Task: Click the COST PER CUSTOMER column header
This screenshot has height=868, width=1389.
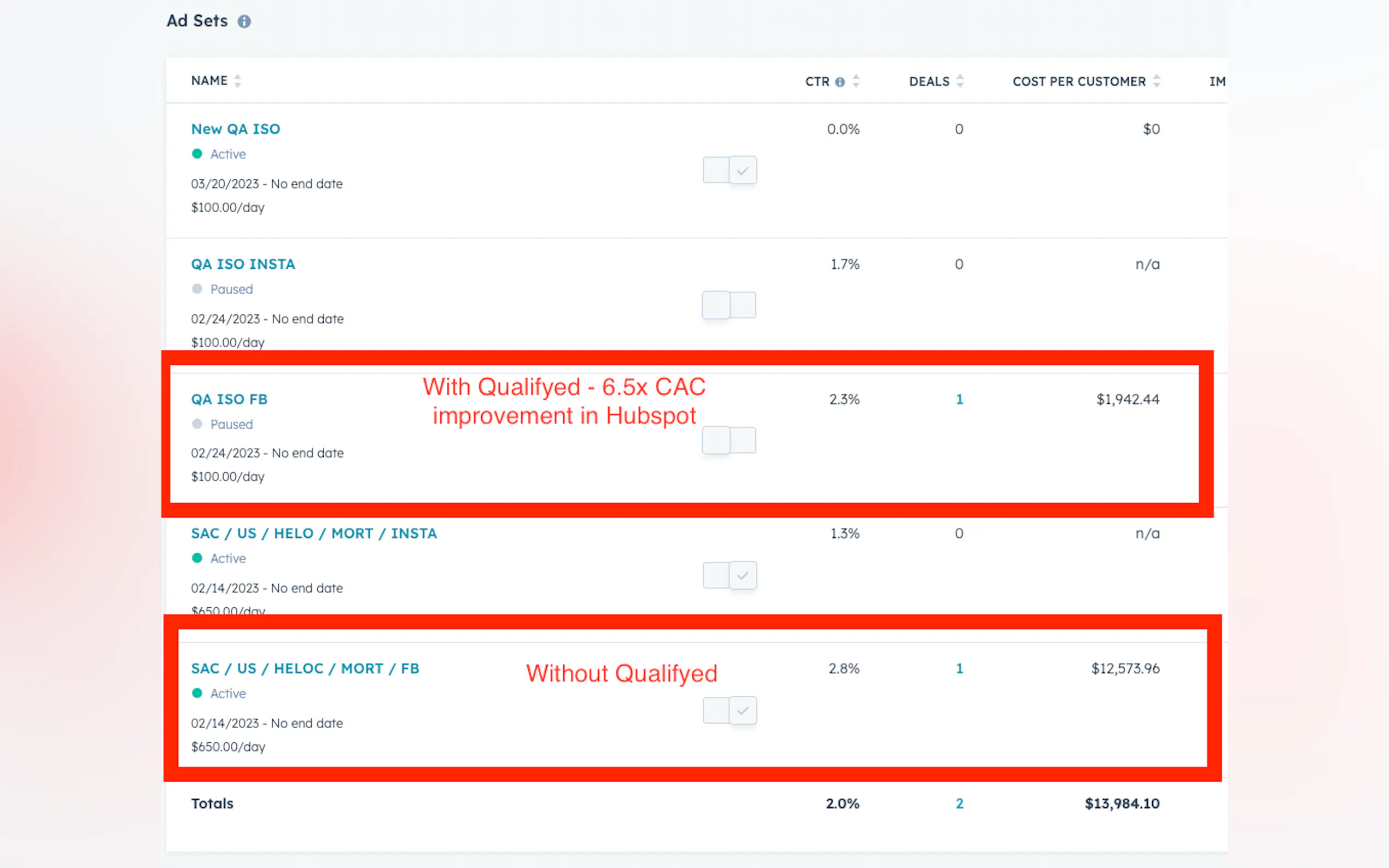Action: pos(1078,81)
